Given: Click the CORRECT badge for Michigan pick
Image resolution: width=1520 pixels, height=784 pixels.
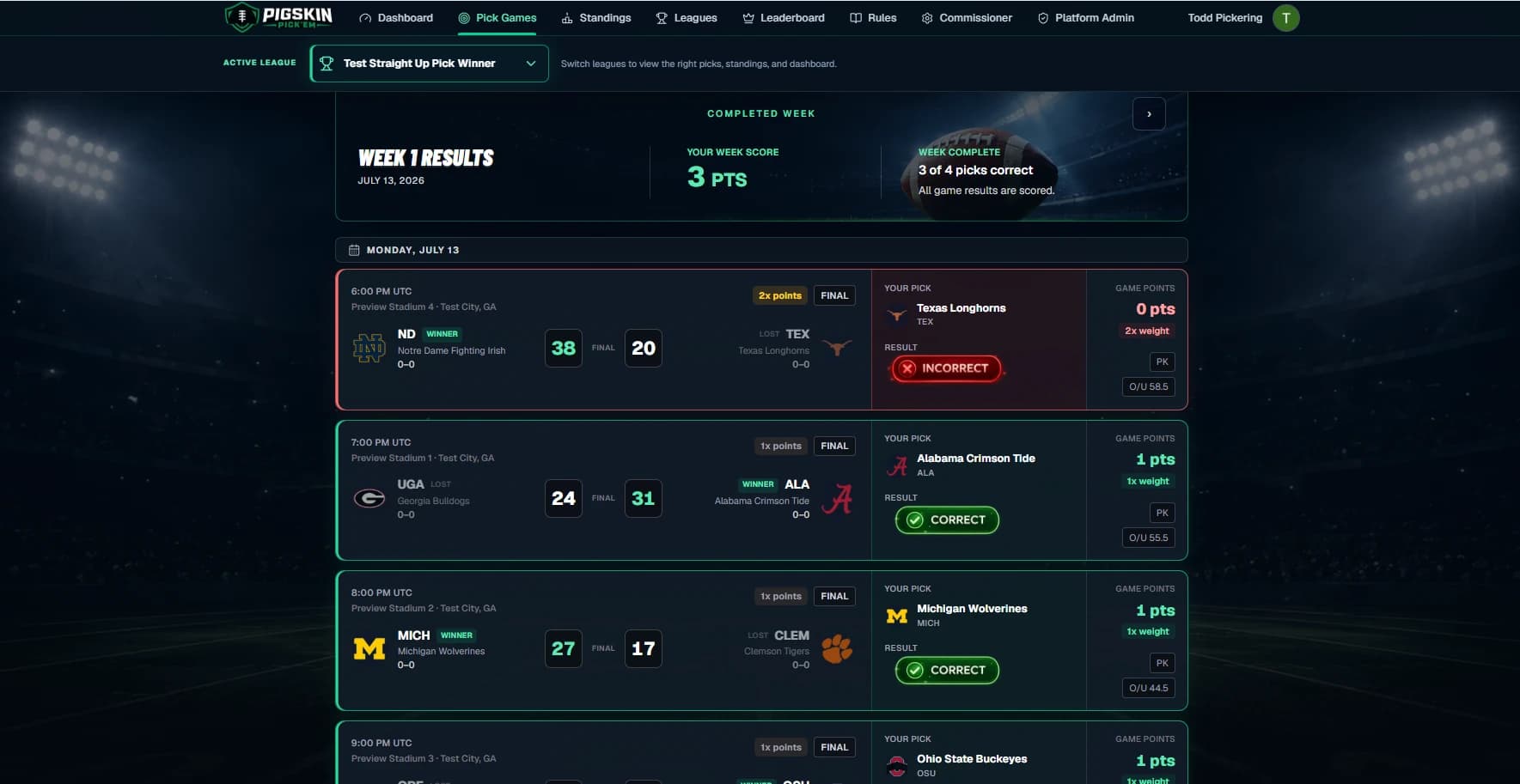Looking at the screenshot, I should (x=947, y=670).
